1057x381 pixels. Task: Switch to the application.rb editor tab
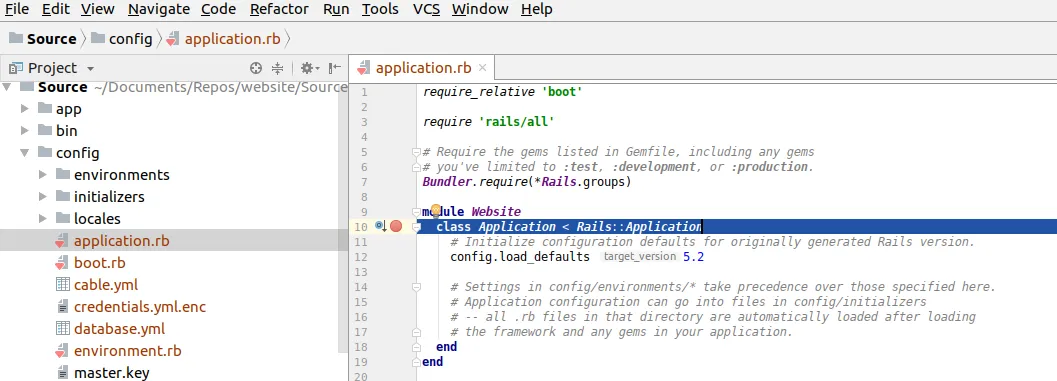point(423,68)
